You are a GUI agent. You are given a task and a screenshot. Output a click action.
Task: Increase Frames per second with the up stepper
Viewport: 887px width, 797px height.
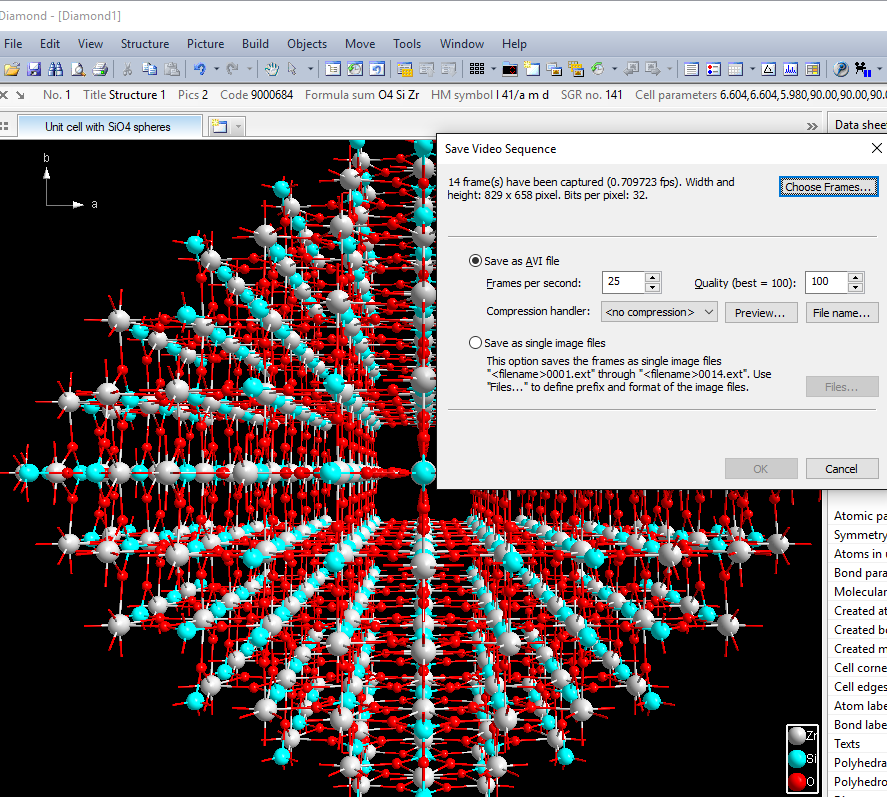(651, 276)
